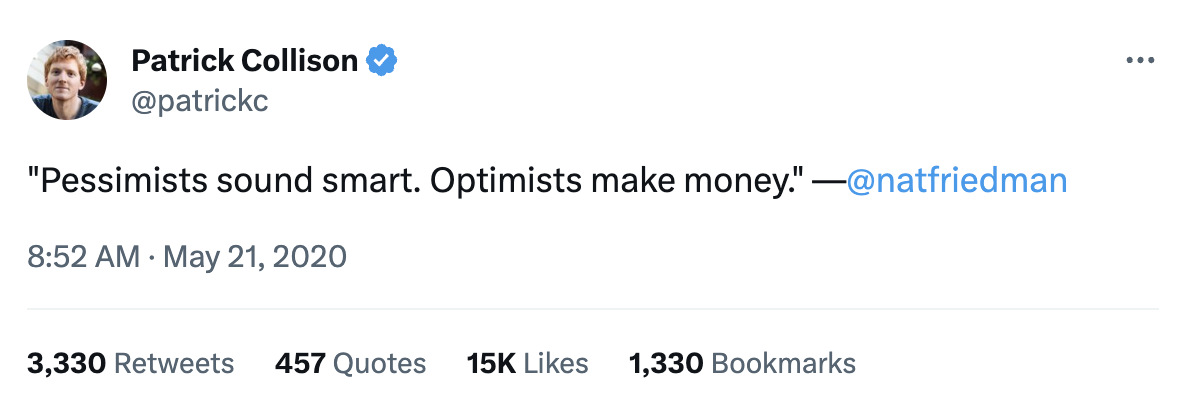Image resolution: width=1186 pixels, height=408 pixels.
Task: Open the Patrick Collison display name link
Action: (x=244, y=61)
